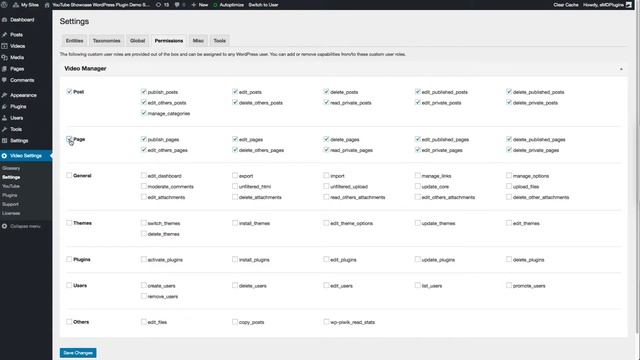Uncheck manage_categories capability
This screenshot has height=360, width=640.
(144, 113)
